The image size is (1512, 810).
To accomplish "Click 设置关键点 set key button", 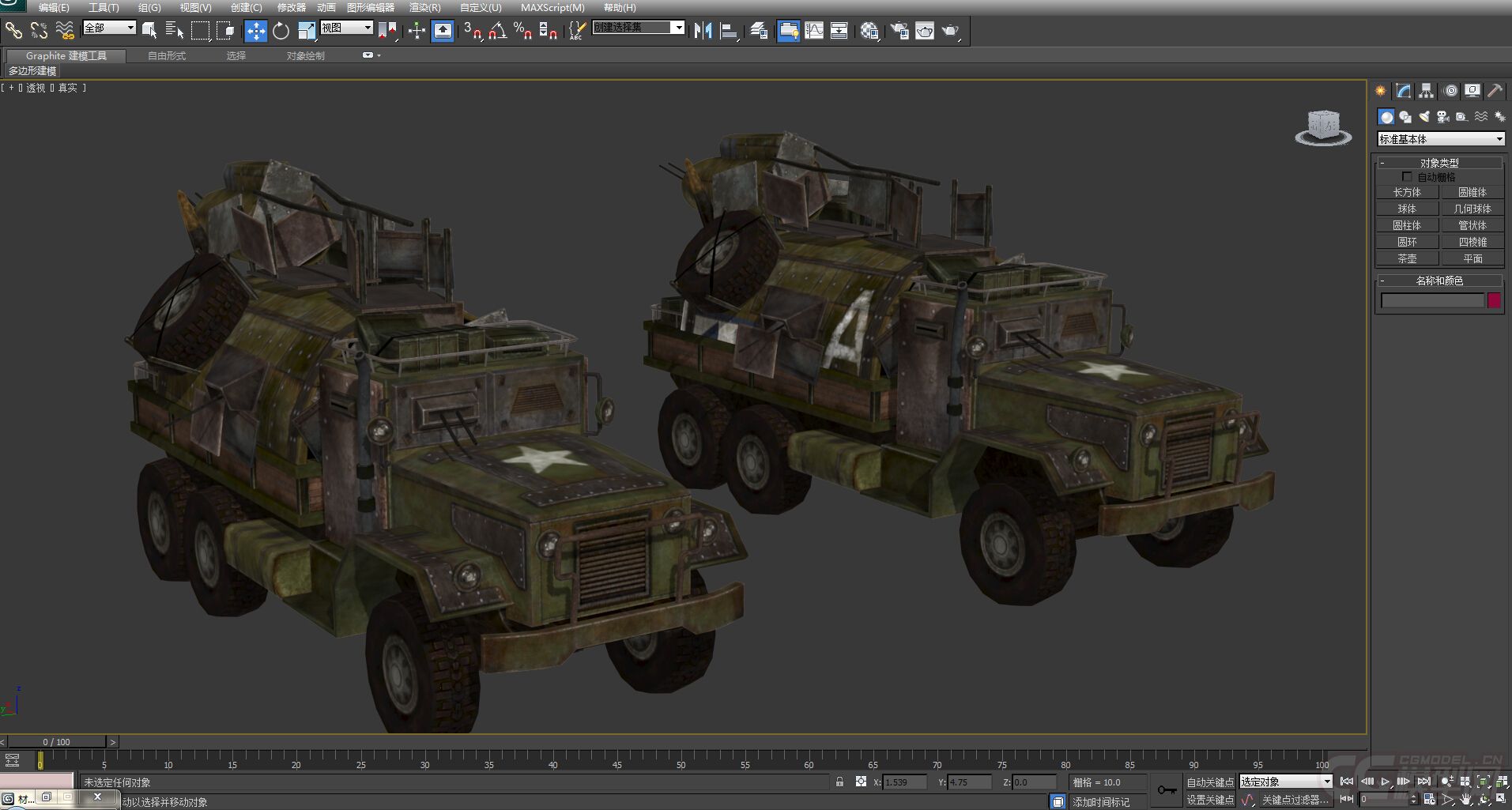I will tap(1210, 800).
